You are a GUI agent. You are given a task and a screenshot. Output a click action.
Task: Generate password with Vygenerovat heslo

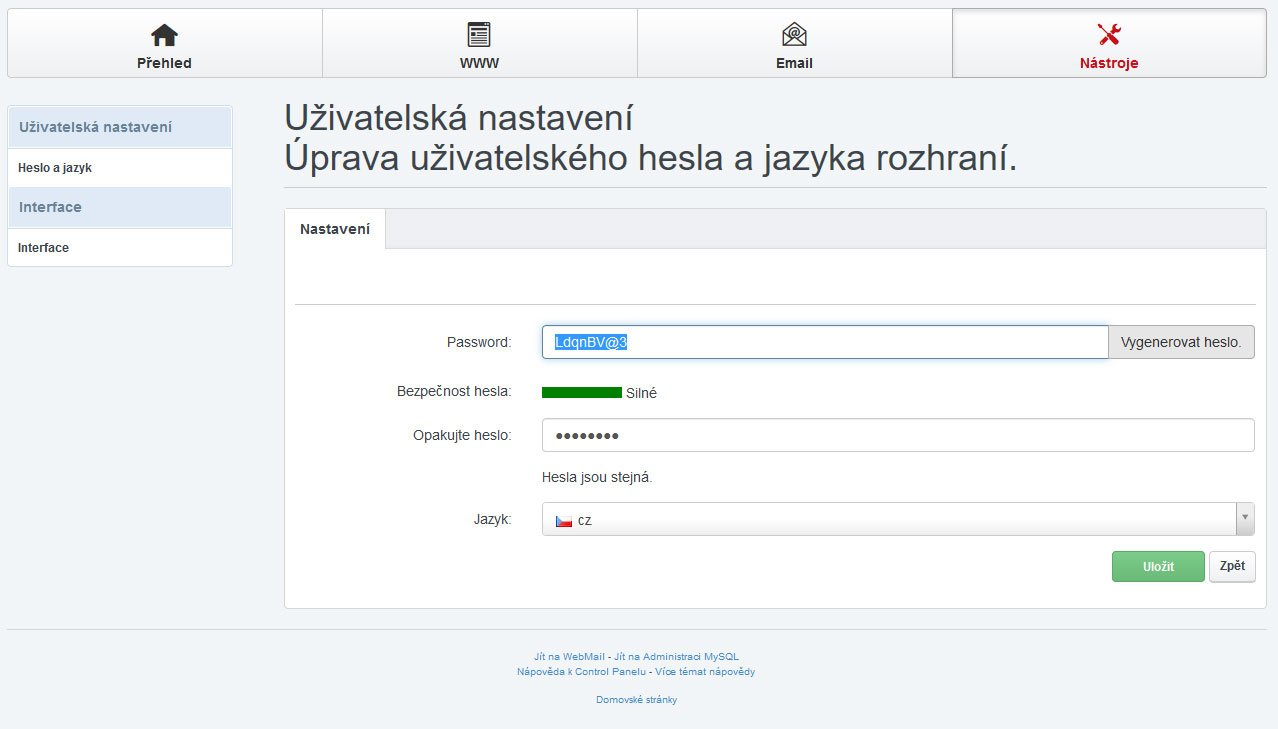[1181, 342]
